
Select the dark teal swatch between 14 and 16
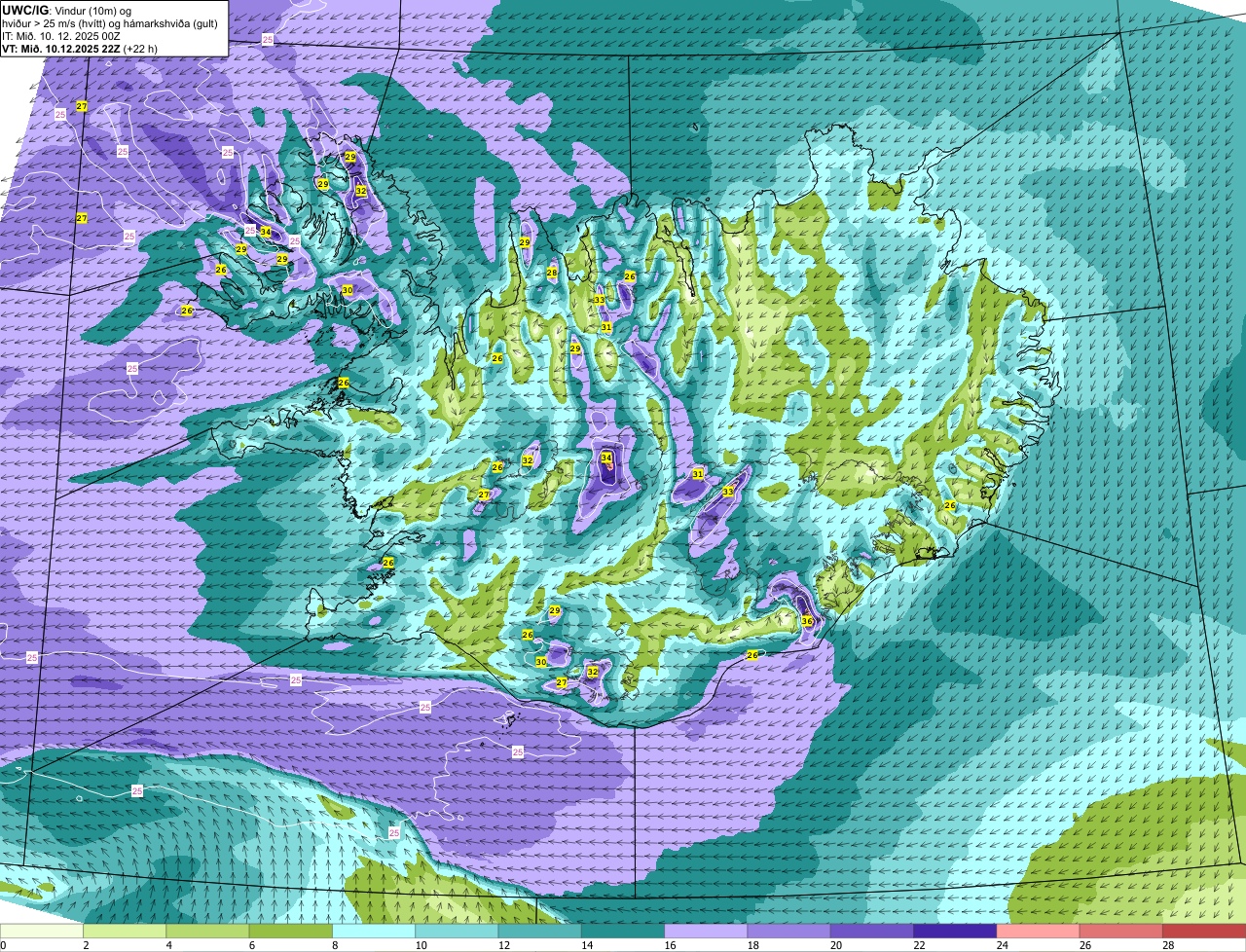(x=623, y=932)
